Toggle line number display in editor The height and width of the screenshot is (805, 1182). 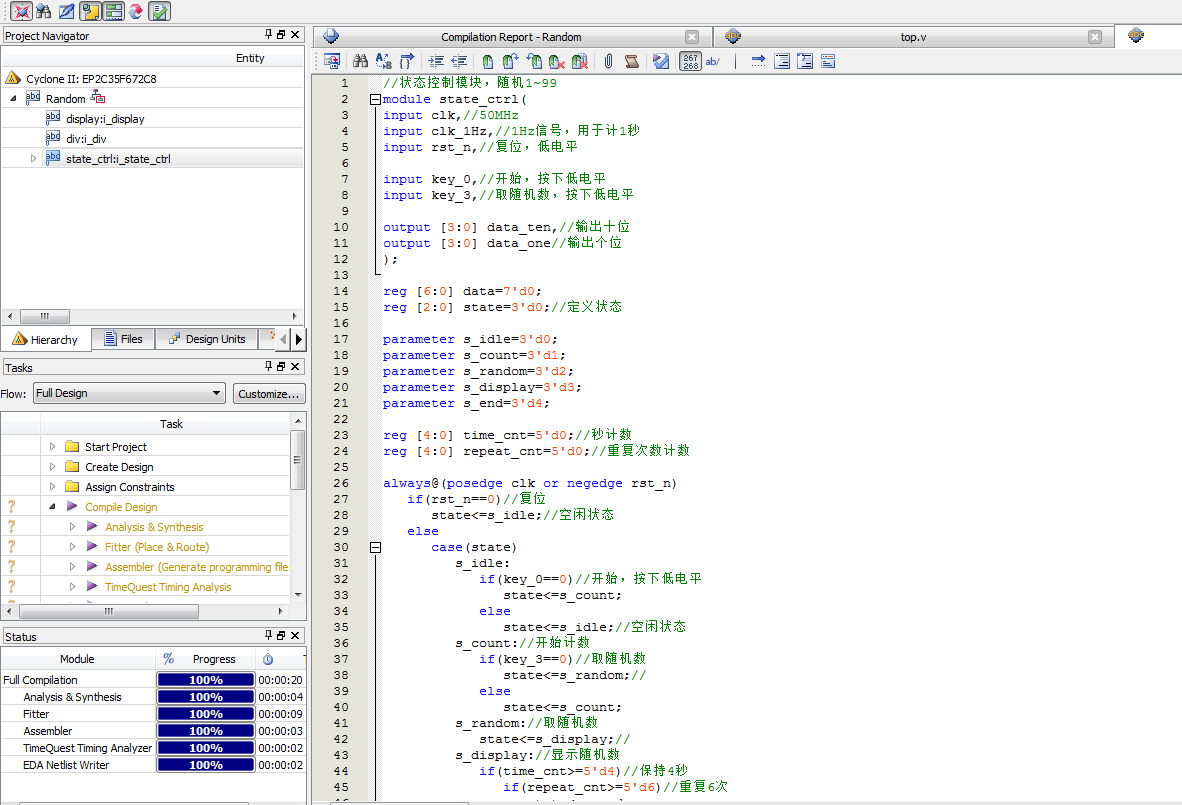tap(690, 61)
